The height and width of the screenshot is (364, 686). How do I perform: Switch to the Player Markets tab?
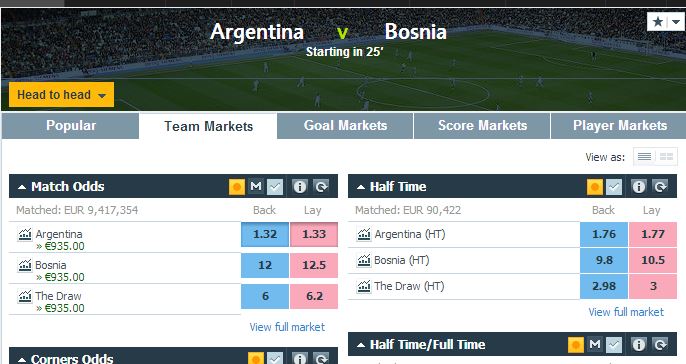coord(619,126)
